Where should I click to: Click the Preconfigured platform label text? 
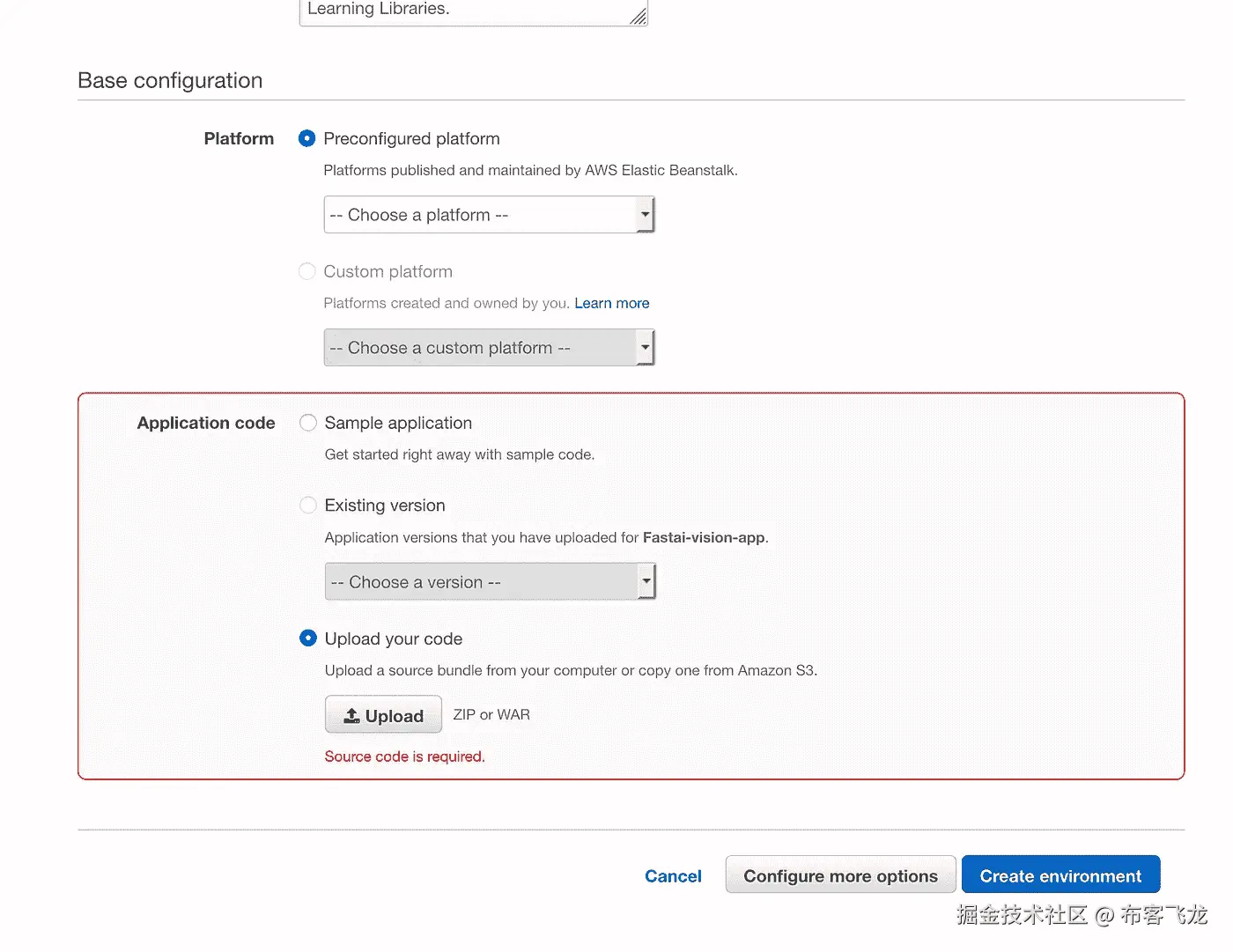[x=411, y=138]
